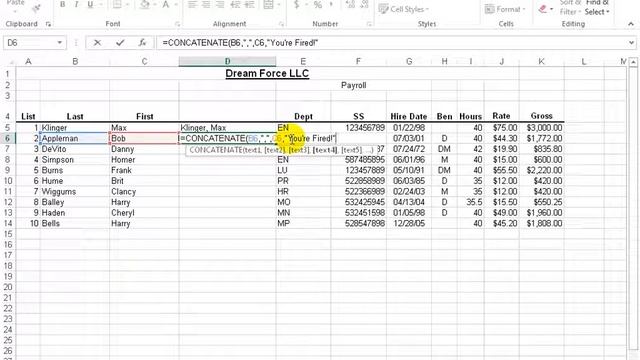
Task: Open the Sort & Filter dropdown
Action: (569, 8)
